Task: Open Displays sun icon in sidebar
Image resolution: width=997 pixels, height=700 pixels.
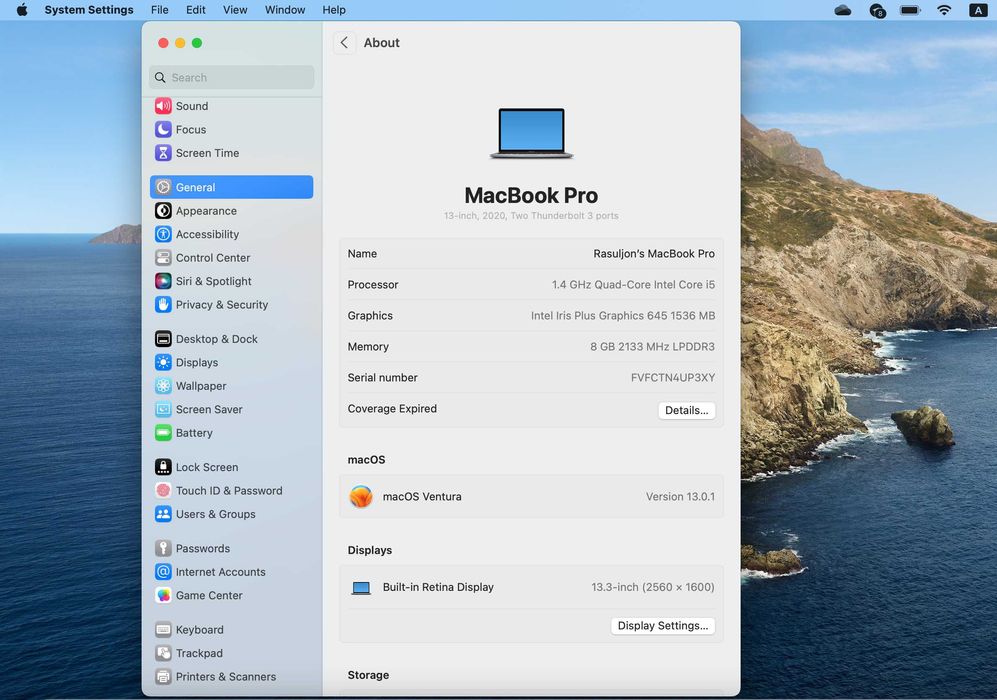Action: tap(163, 362)
